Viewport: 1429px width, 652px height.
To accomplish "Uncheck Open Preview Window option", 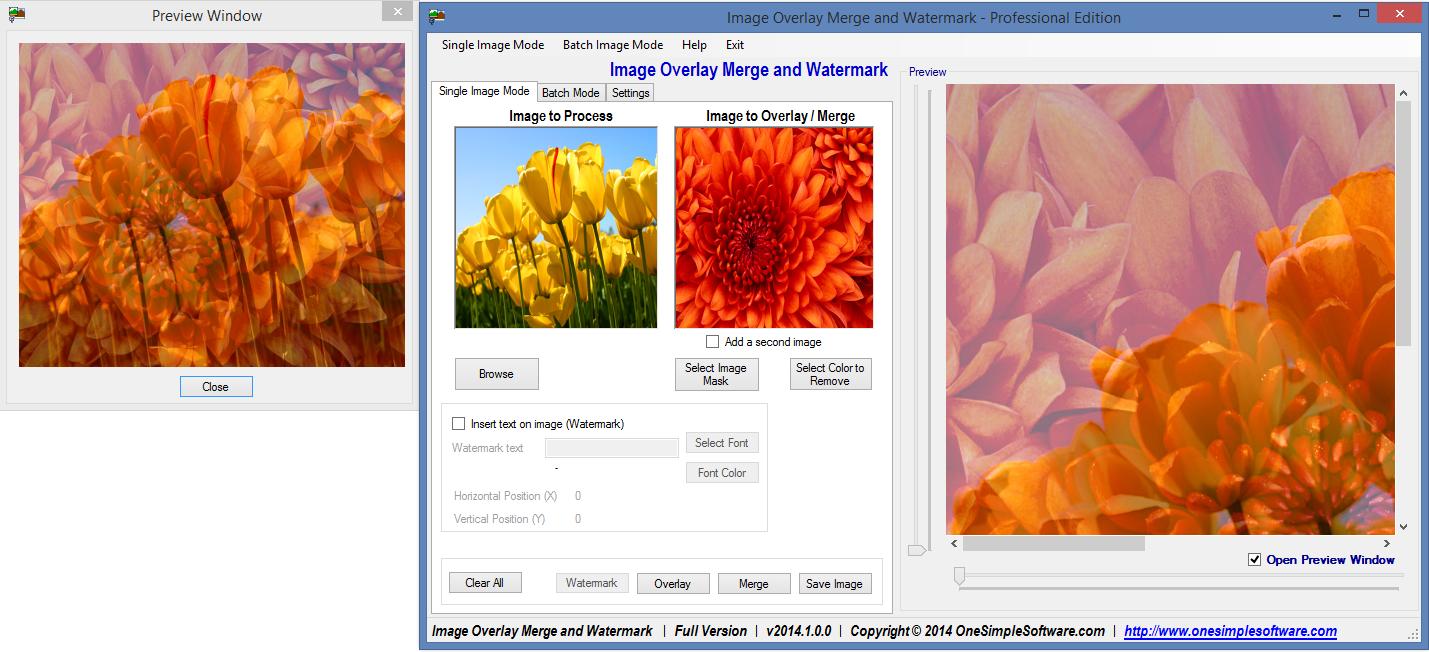I will click(1254, 560).
